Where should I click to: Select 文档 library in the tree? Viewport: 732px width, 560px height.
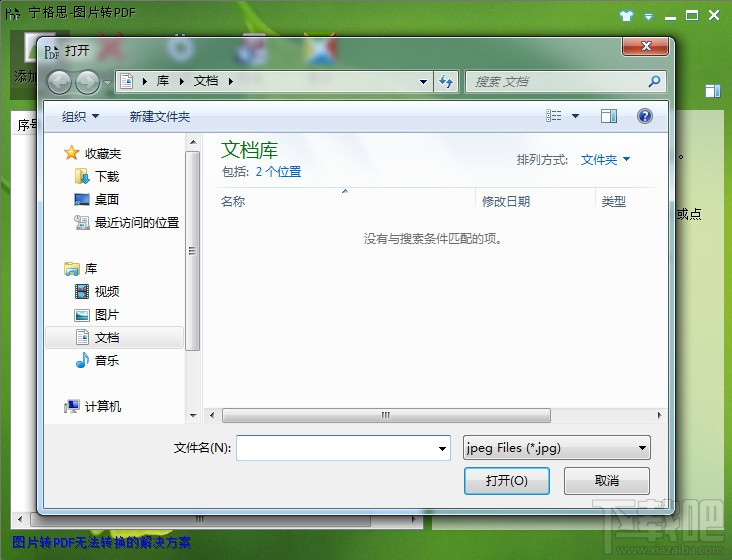[x=115, y=337]
